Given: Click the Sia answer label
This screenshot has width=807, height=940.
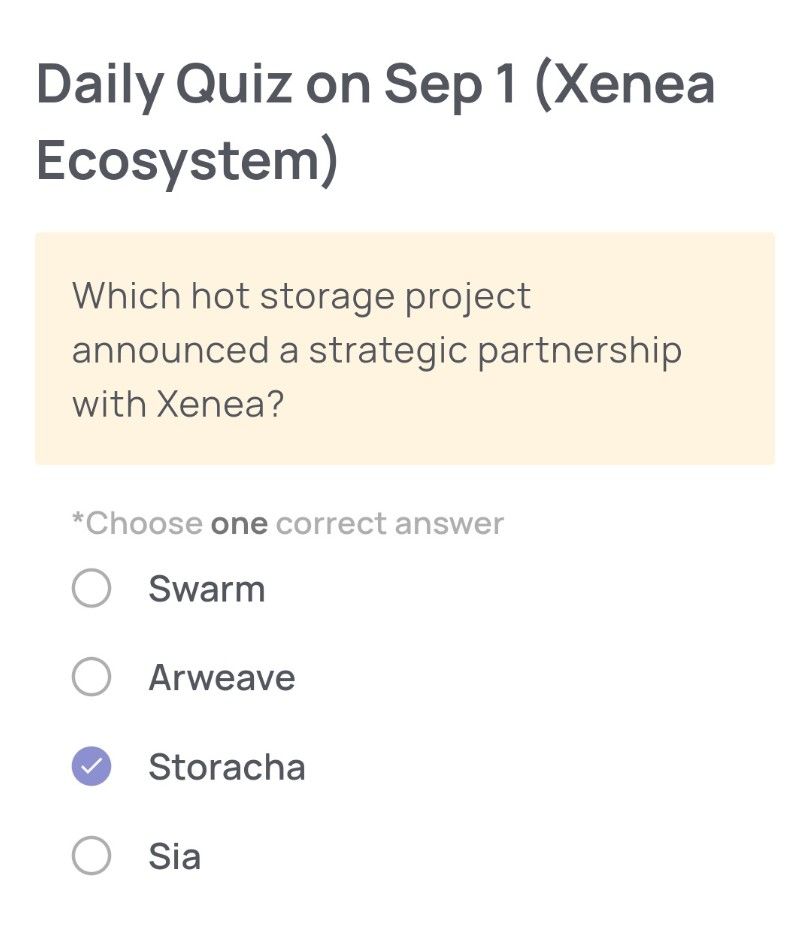Looking at the screenshot, I should 177,856.
